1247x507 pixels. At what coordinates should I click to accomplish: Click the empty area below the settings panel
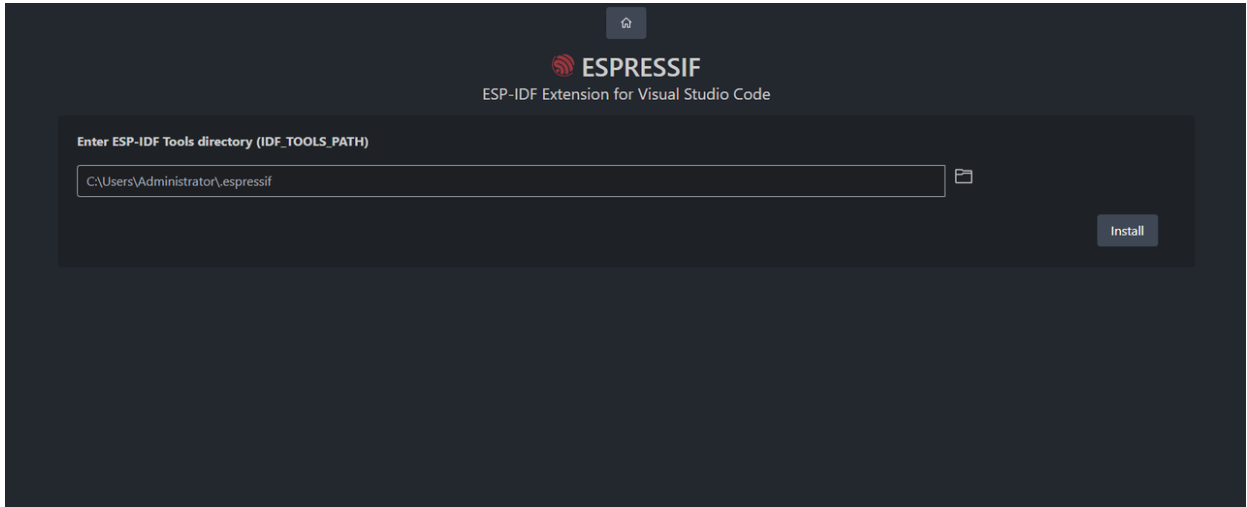(626, 385)
